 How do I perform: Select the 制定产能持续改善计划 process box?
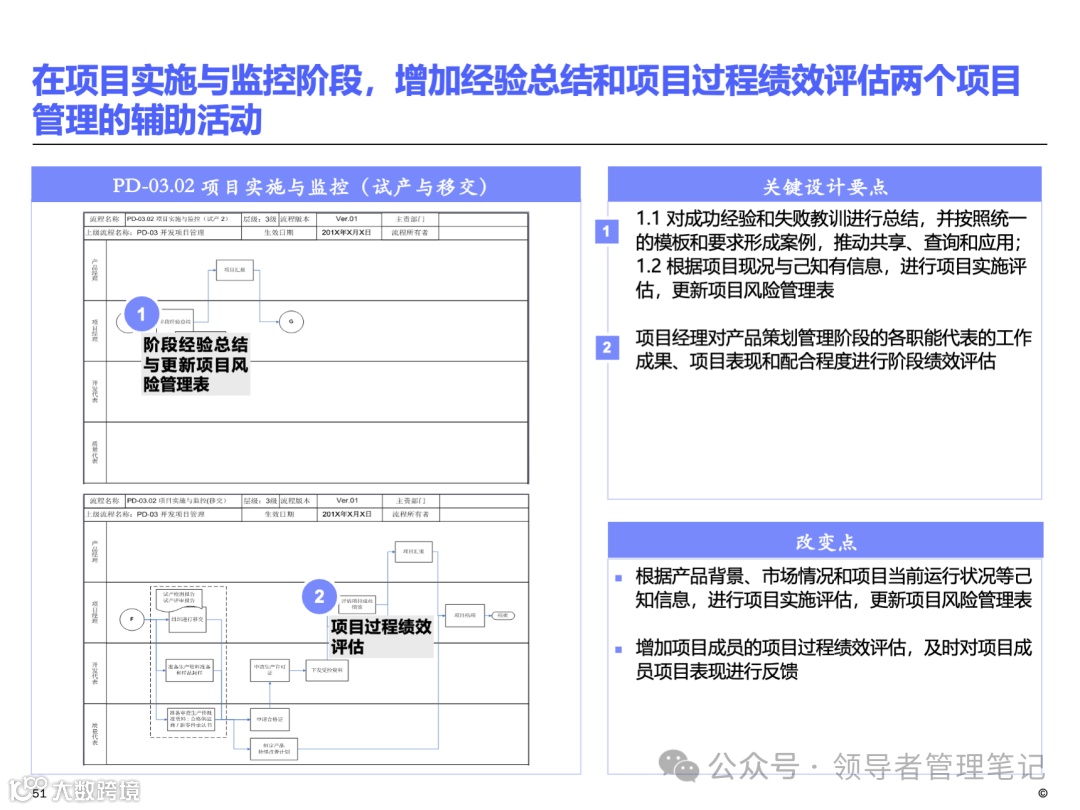coord(273,749)
